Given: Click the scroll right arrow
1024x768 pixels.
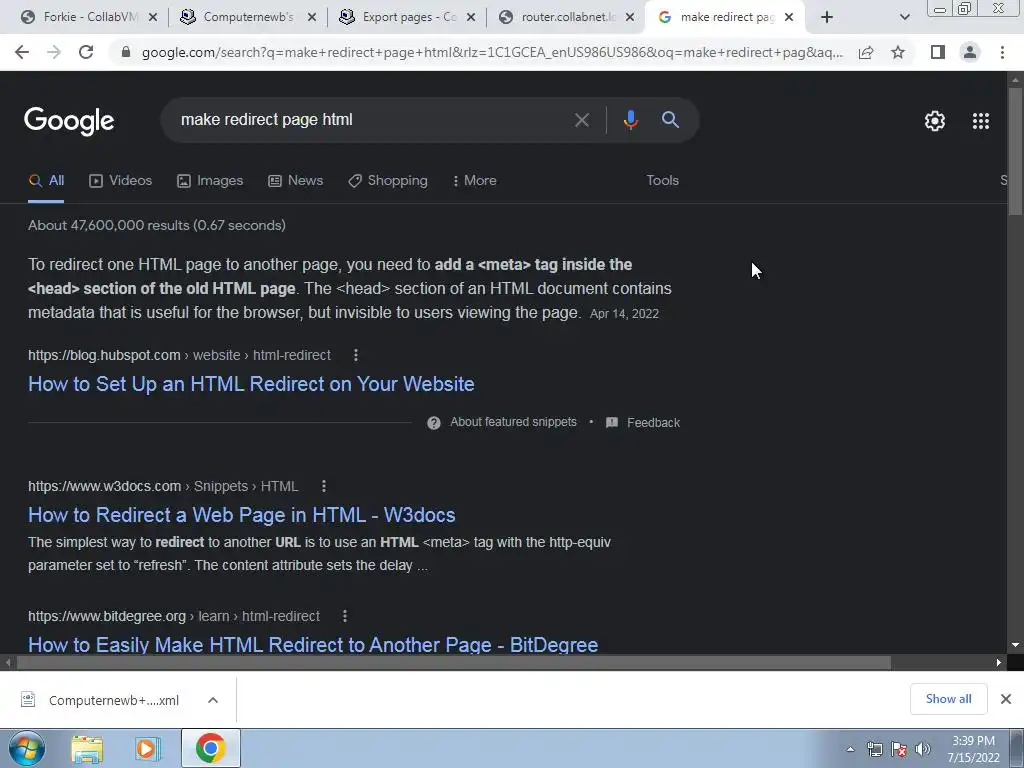Looking at the screenshot, I should coord(999,663).
